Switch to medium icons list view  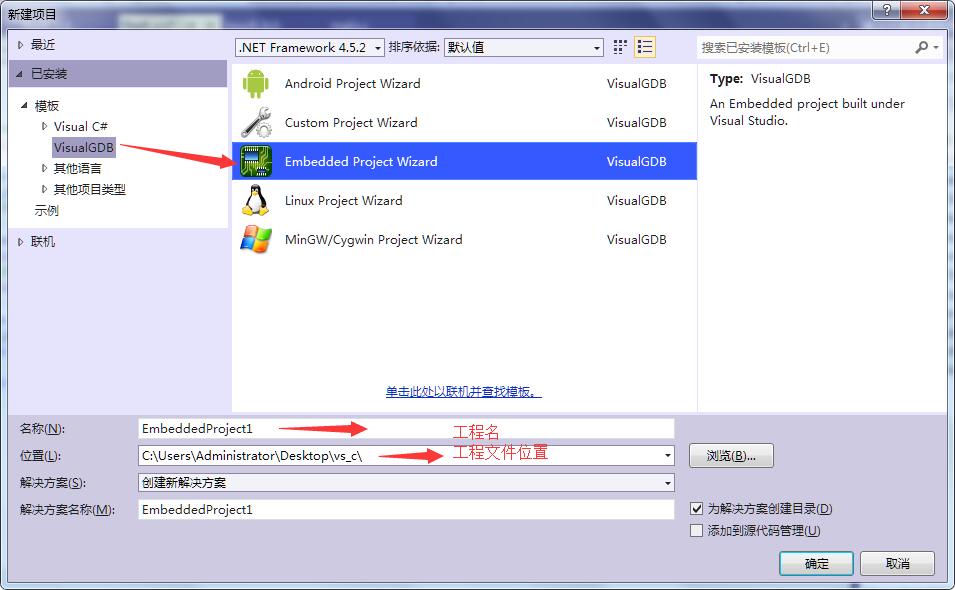point(644,47)
